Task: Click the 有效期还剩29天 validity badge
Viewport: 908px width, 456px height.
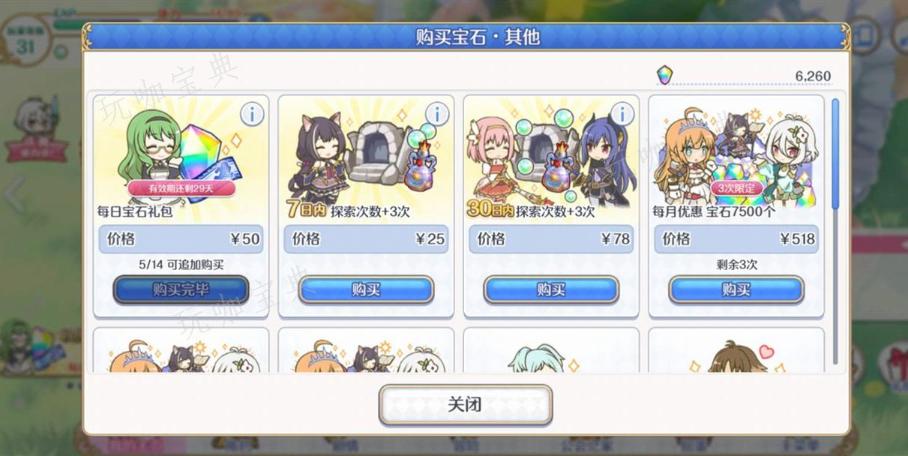Action: point(181,188)
